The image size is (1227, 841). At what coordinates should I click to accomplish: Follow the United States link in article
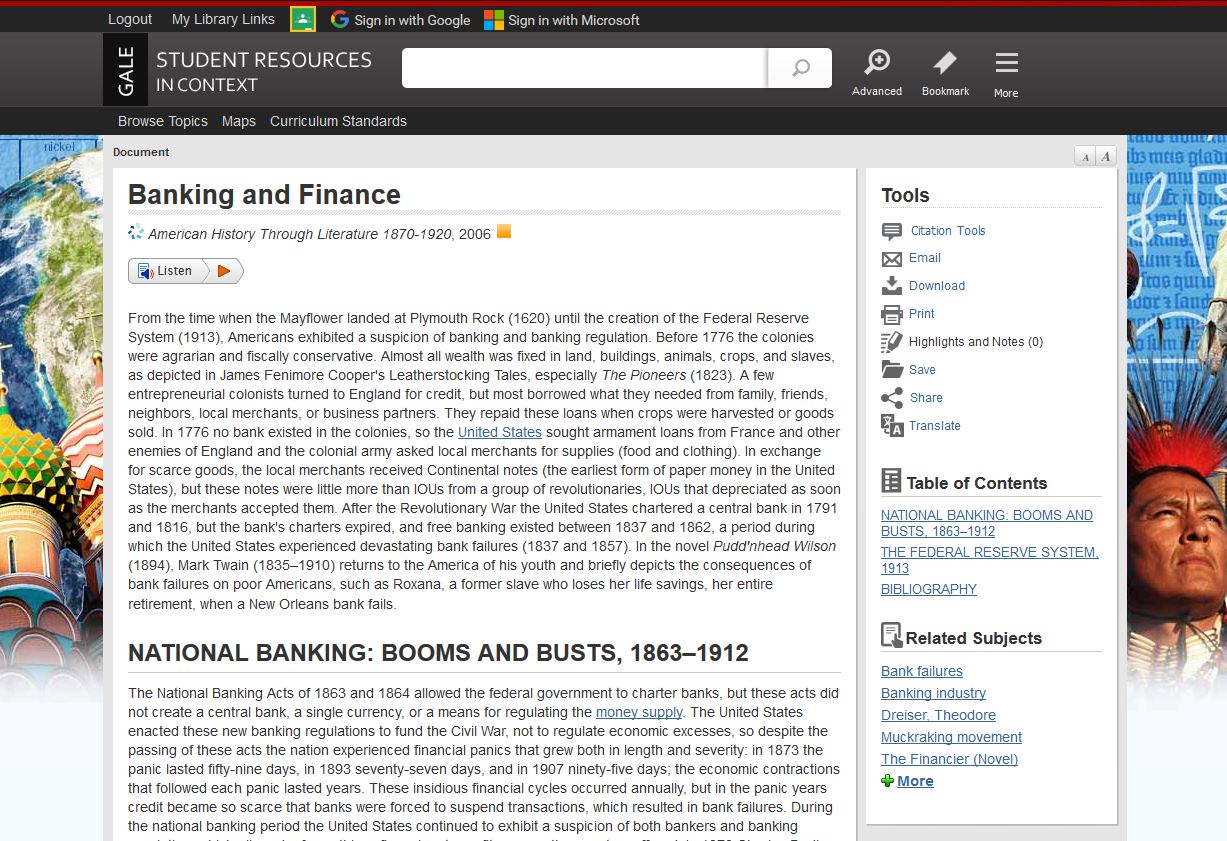(x=500, y=432)
